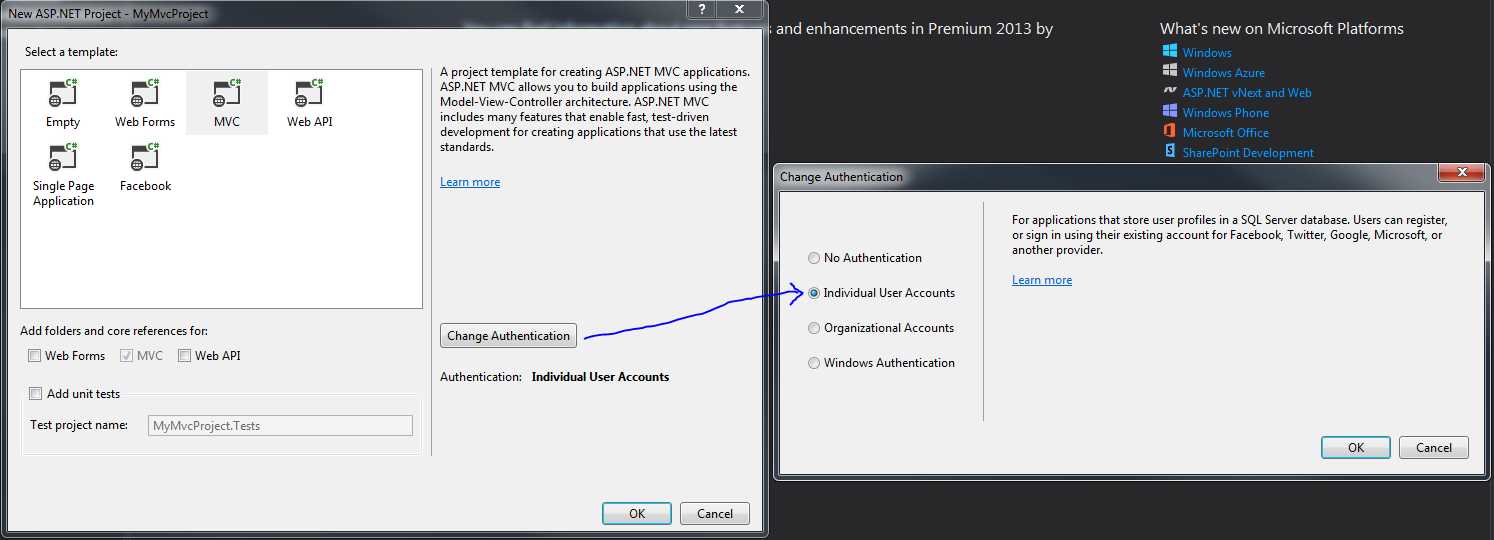Click the 'Individual User Accounts' authentication status text
This screenshot has height=540, width=1494.
(x=600, y=377)
